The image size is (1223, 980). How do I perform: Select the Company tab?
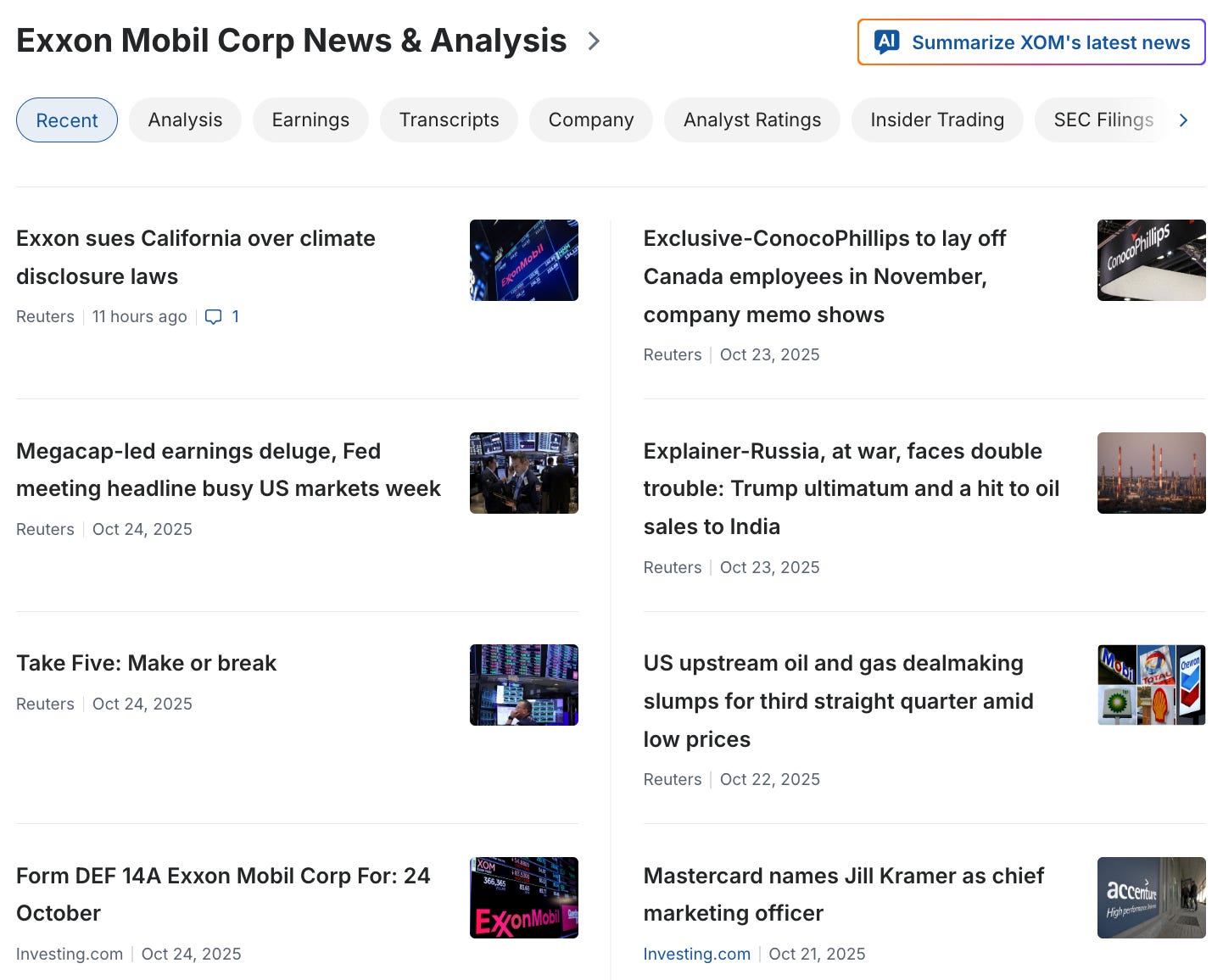click(x=591, y=120)
